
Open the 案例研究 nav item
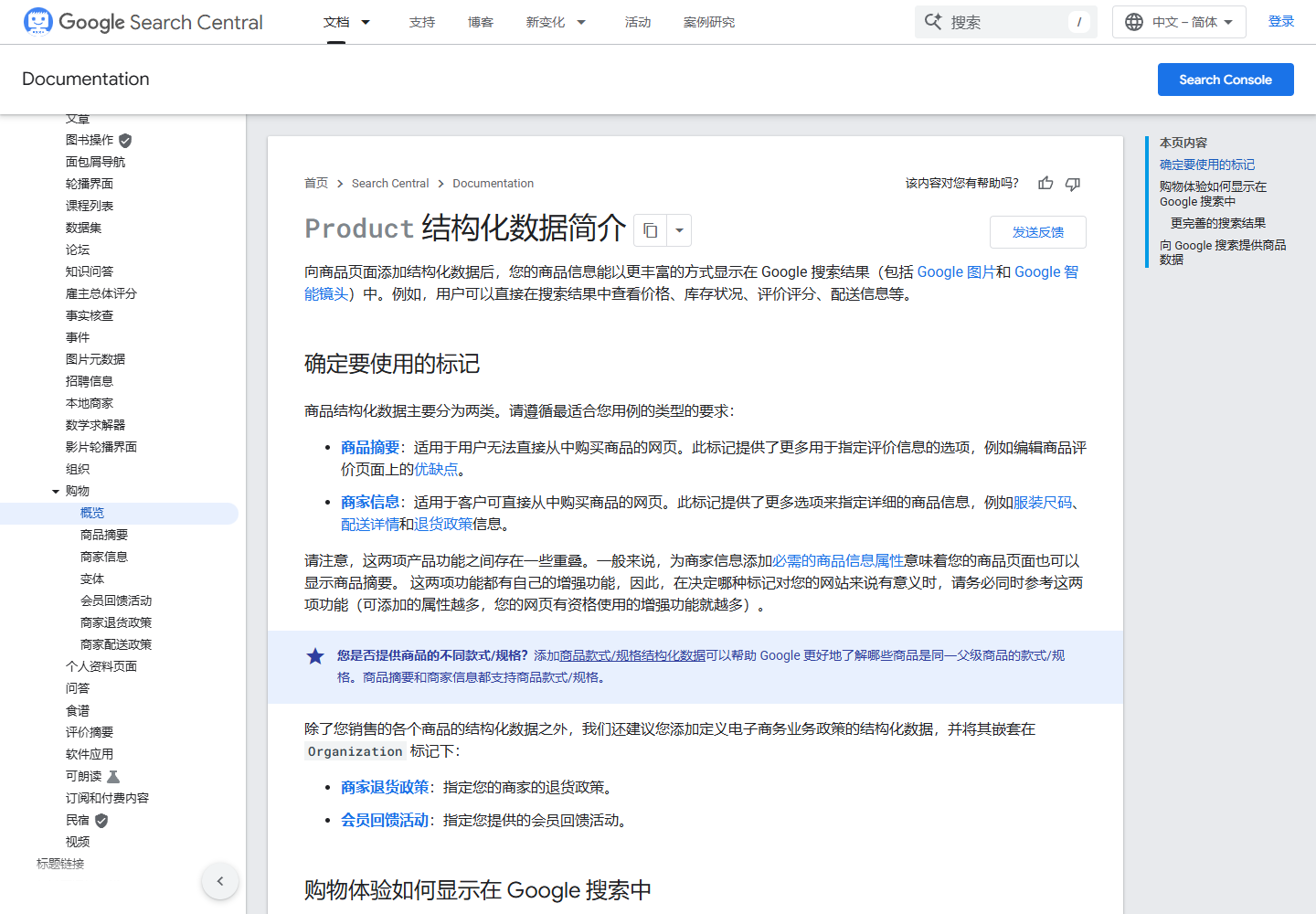point(709,22)
